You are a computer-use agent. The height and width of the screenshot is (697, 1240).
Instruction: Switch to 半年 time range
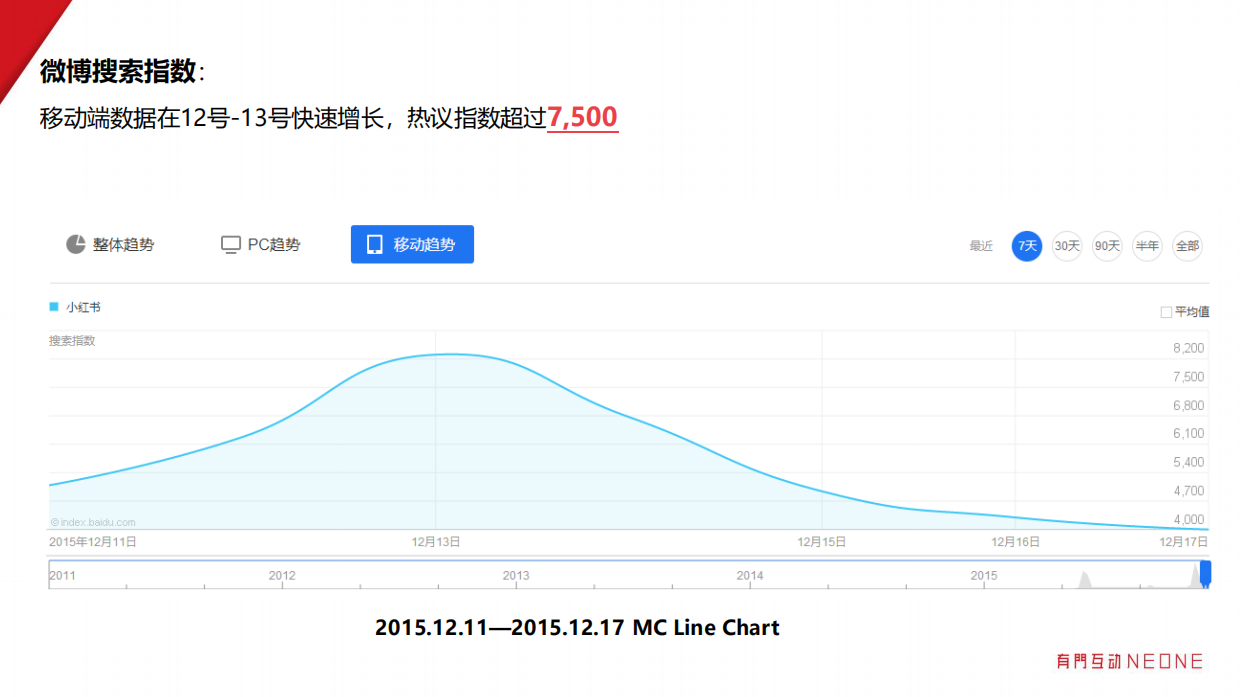(1147, 246)
